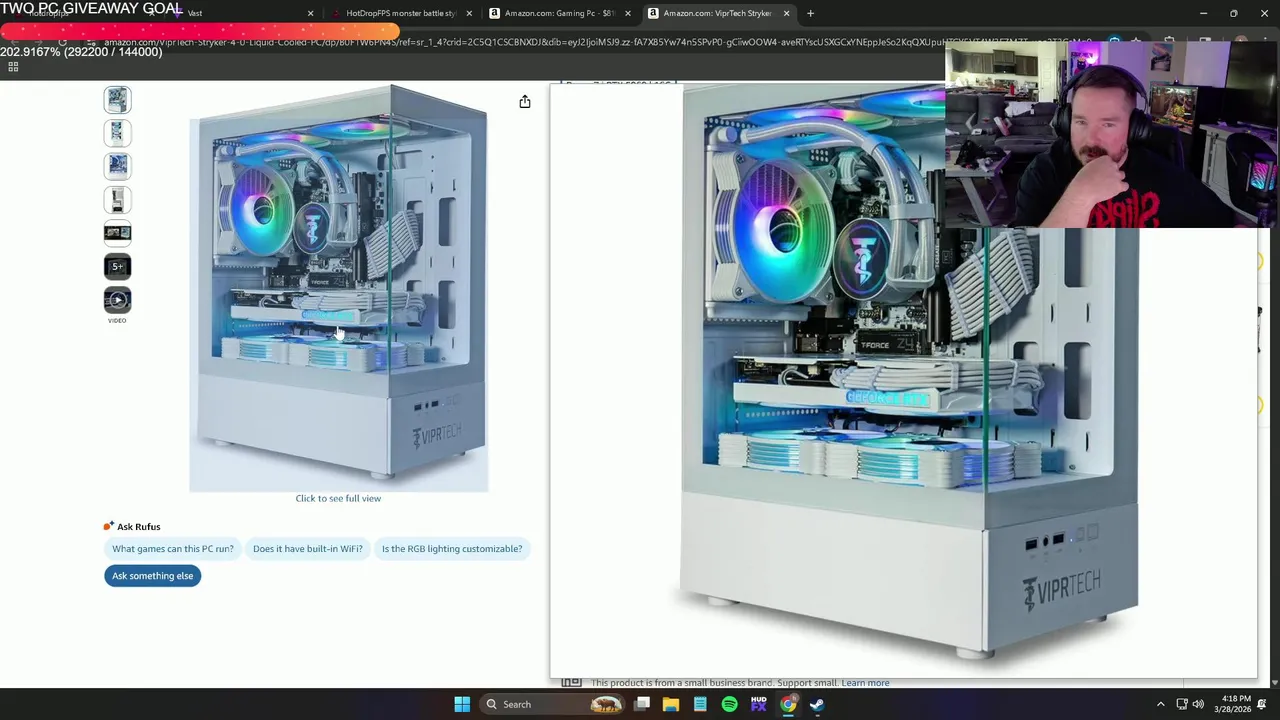The width and height of the screenshot is (1280, 720).
Task: Click the share icon above product image
Action: [x=524, y=101]
